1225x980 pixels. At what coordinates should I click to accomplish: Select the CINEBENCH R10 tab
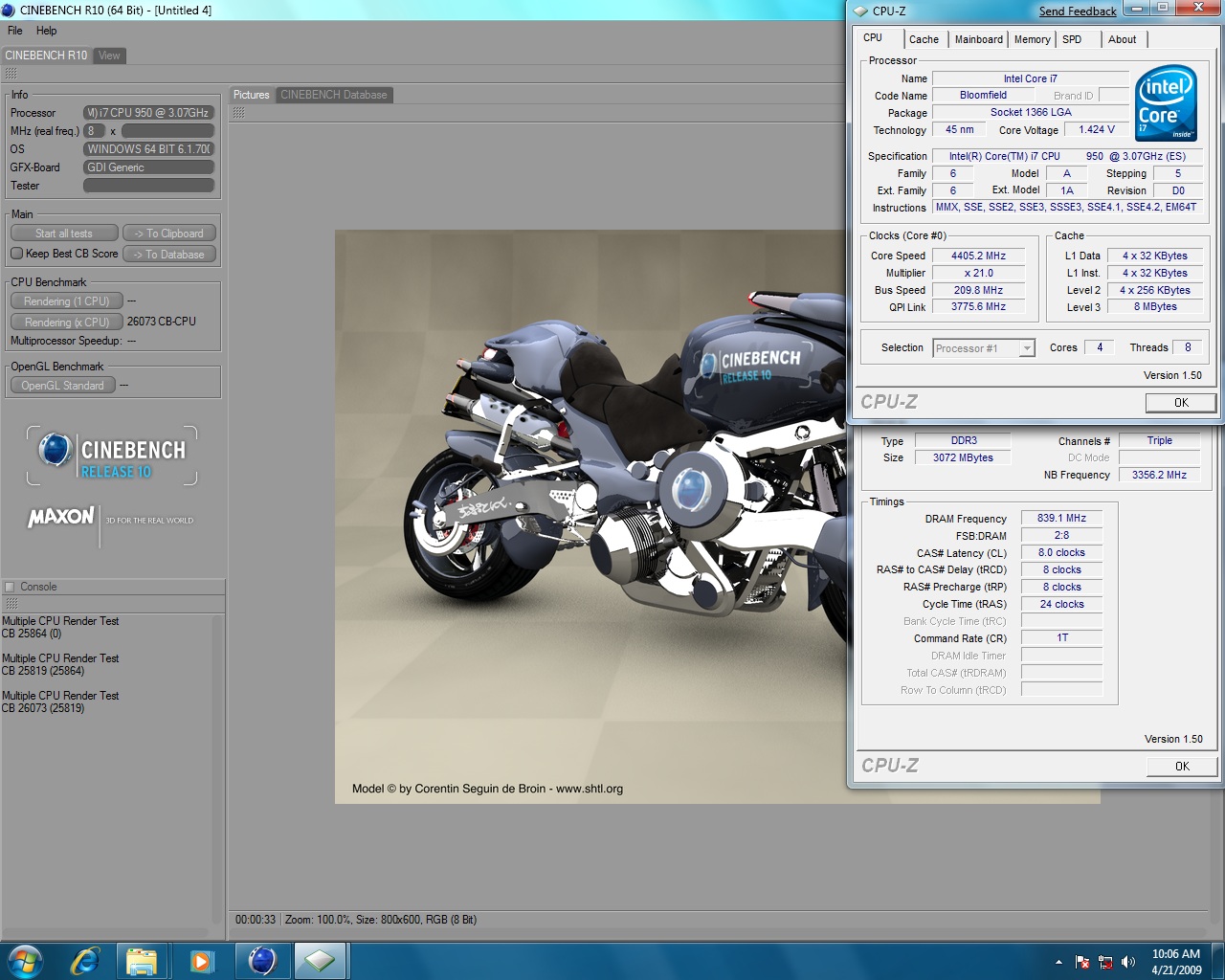(x=46, y=56)
